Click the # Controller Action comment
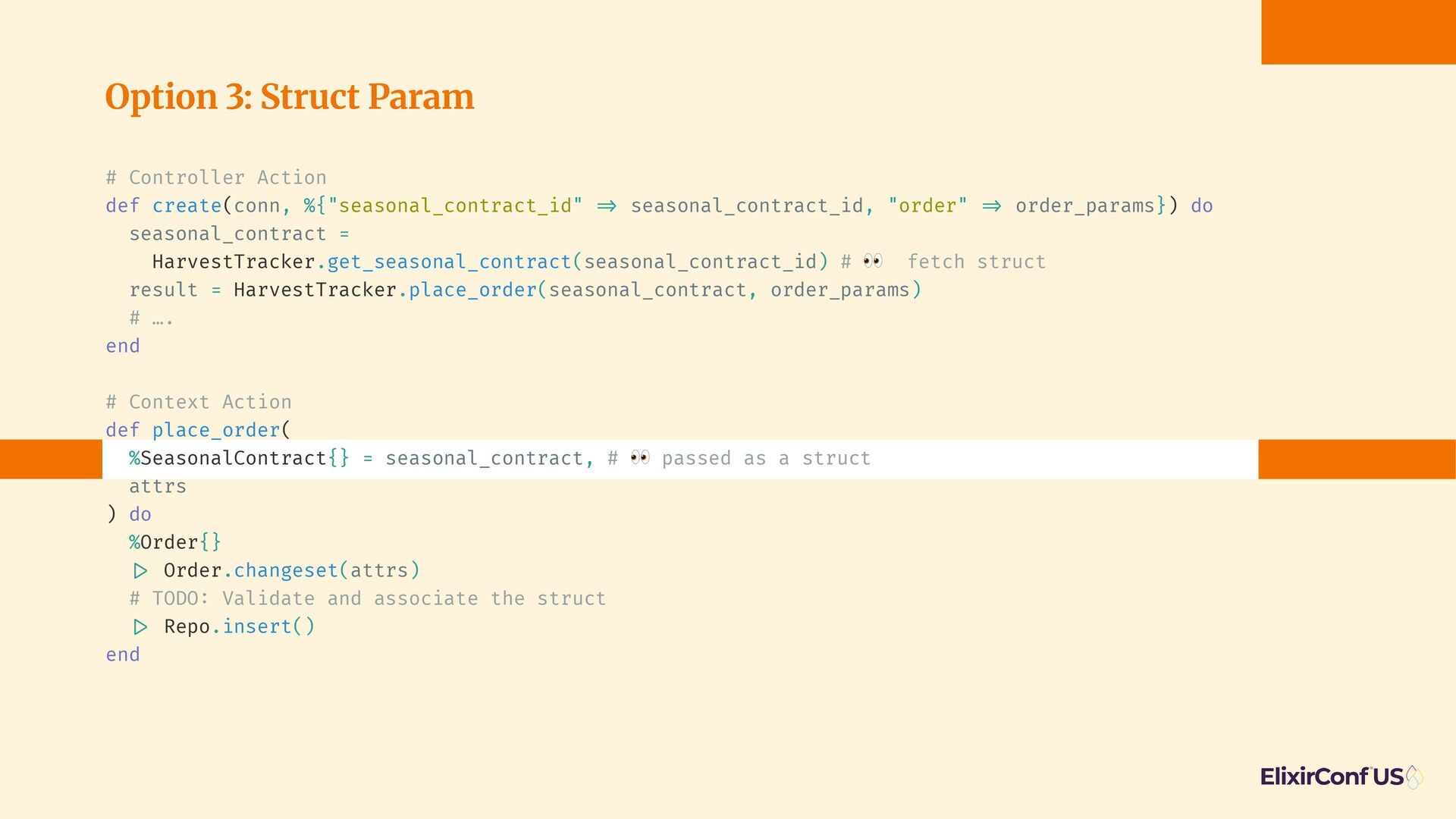 point(216,177)
